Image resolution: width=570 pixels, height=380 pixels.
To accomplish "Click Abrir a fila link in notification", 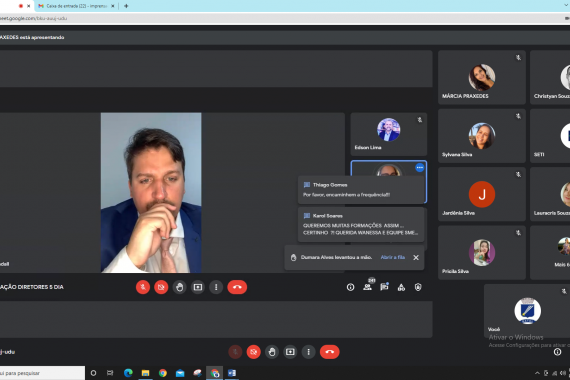I will [393, 257].
